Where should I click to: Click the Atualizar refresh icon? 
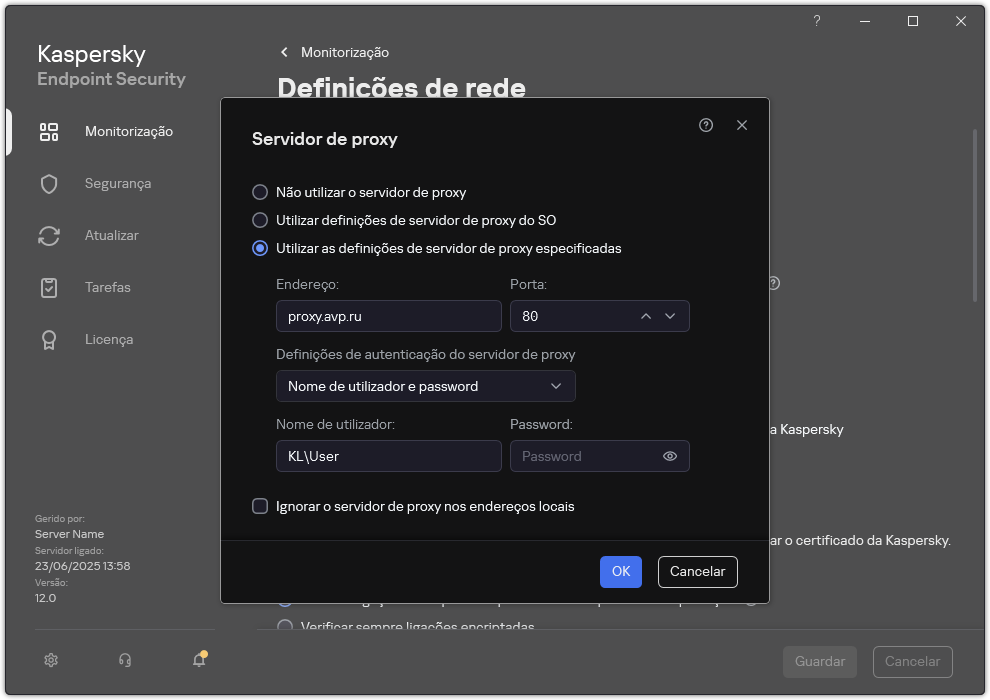[x=49, y=236]
